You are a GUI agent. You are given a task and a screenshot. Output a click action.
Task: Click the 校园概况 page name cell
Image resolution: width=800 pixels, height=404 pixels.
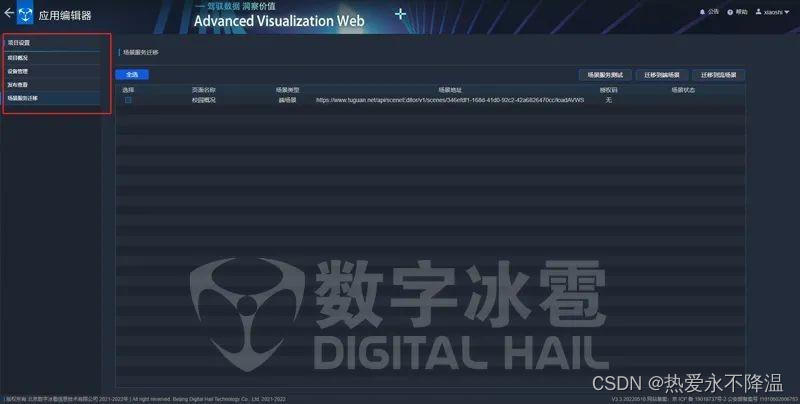point(204,100)
